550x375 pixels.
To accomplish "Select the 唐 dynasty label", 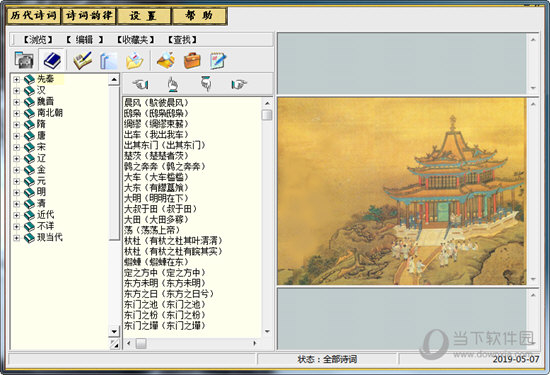I will coord(41,136).
